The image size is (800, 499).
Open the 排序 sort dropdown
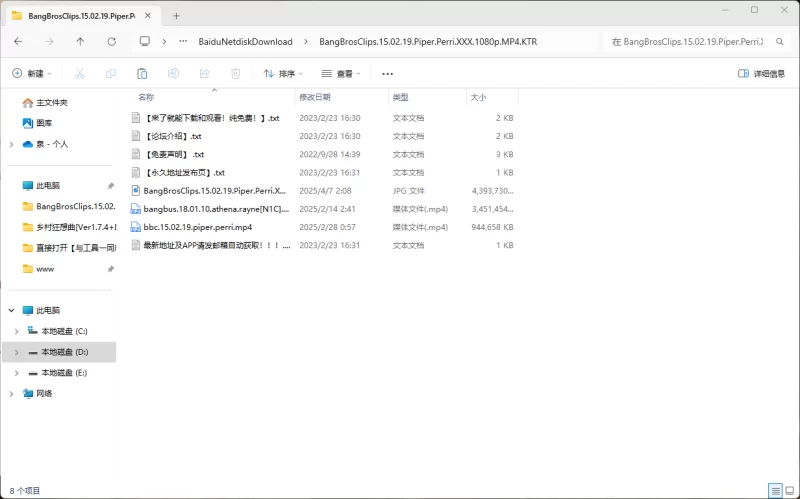click(x=284, y=74)
